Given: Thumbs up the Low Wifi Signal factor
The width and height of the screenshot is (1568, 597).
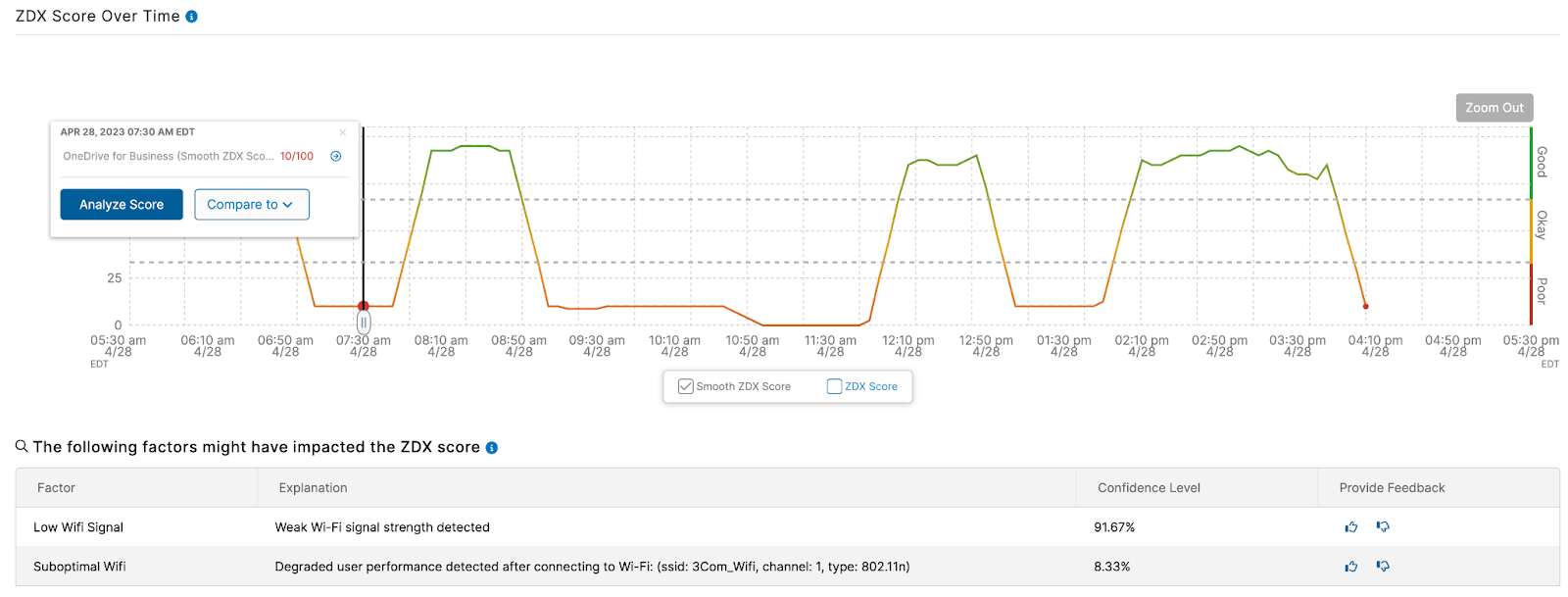Looking at the screenshot, I should coord(1351,527).
